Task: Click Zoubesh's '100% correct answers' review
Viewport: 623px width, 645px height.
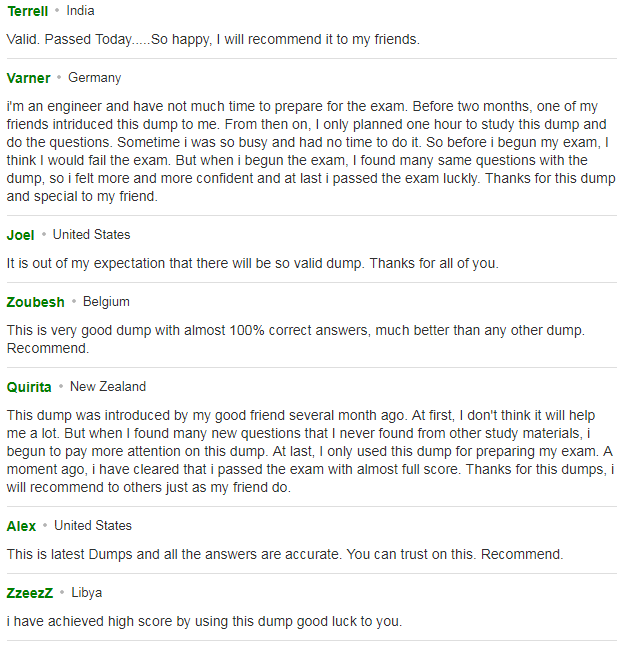Action: click(x=296, y=339)
